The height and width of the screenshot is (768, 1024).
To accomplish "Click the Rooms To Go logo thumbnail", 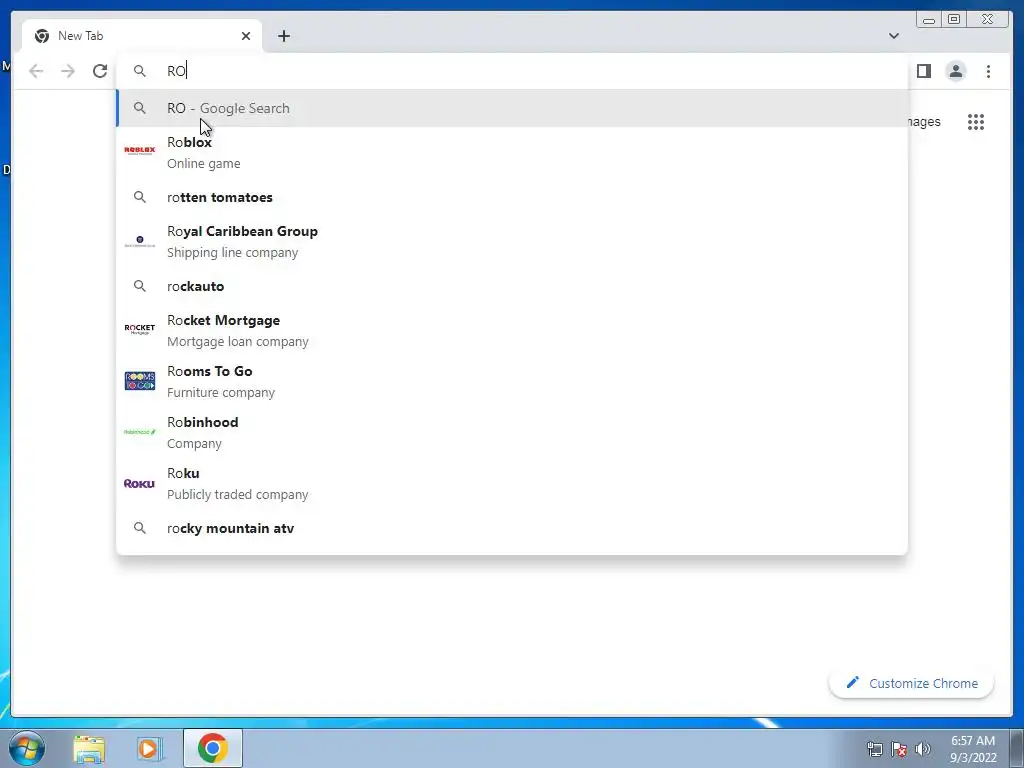I will [x=140, y=381].
